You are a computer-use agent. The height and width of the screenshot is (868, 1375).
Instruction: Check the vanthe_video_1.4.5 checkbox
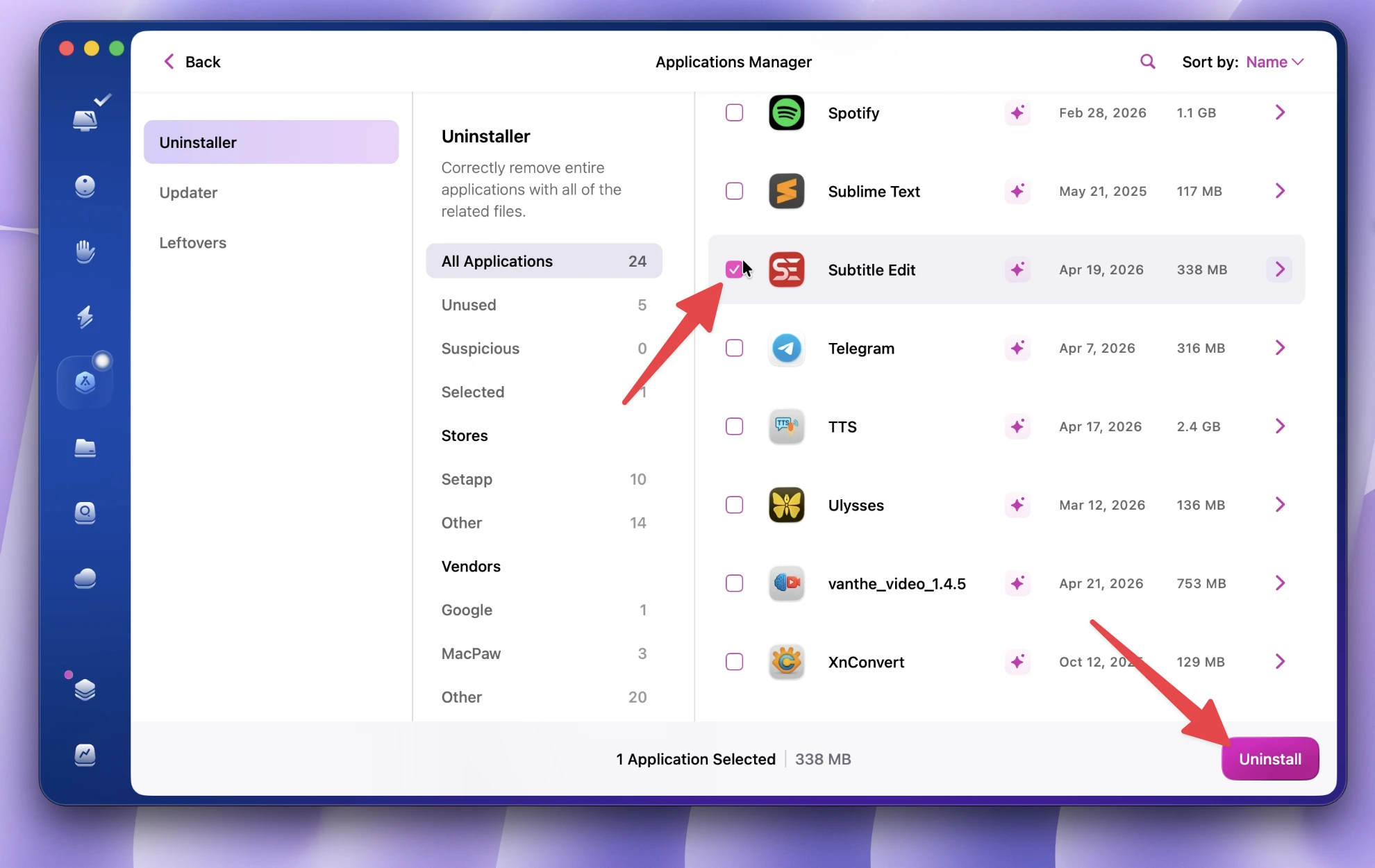point(734,583)
